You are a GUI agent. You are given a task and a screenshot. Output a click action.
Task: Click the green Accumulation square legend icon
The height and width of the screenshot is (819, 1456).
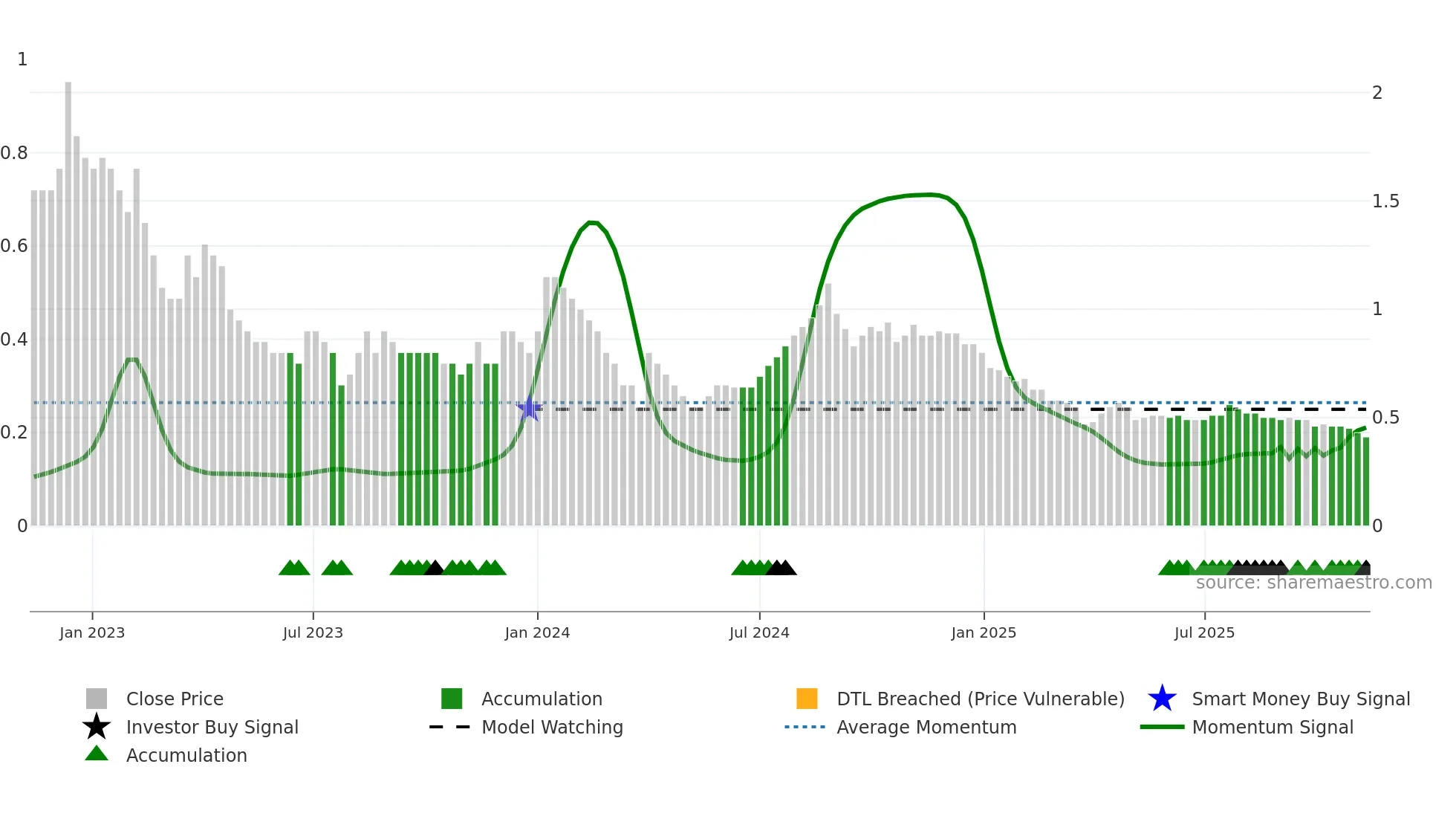pos(452,699)
